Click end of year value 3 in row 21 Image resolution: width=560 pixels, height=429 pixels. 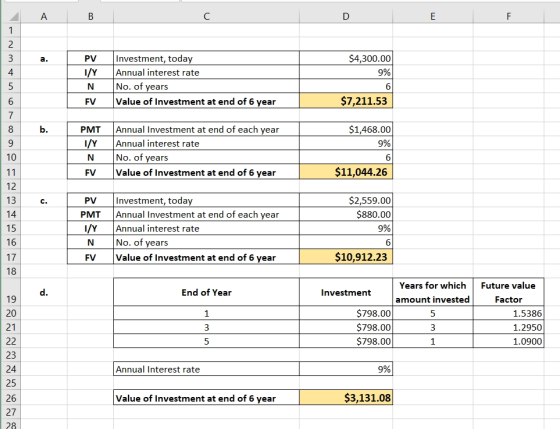[x=206, y=327]
